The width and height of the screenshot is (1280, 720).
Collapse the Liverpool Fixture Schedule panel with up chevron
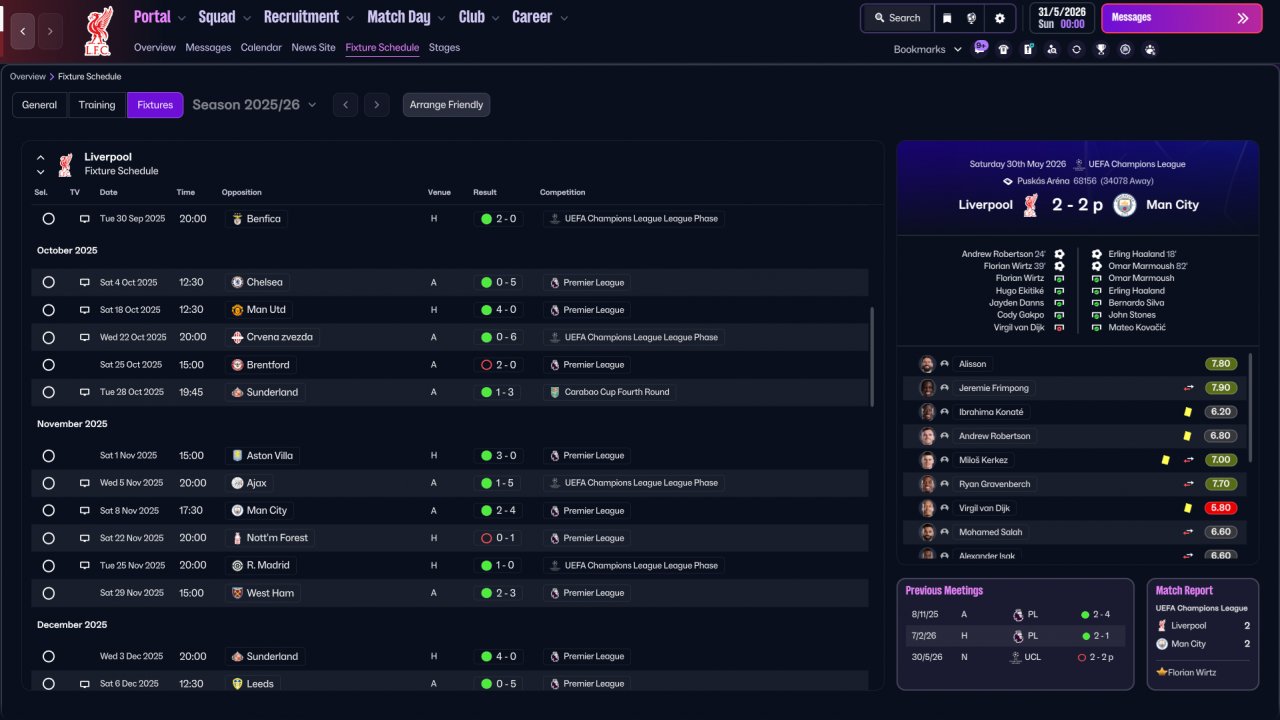pos(41,158)
